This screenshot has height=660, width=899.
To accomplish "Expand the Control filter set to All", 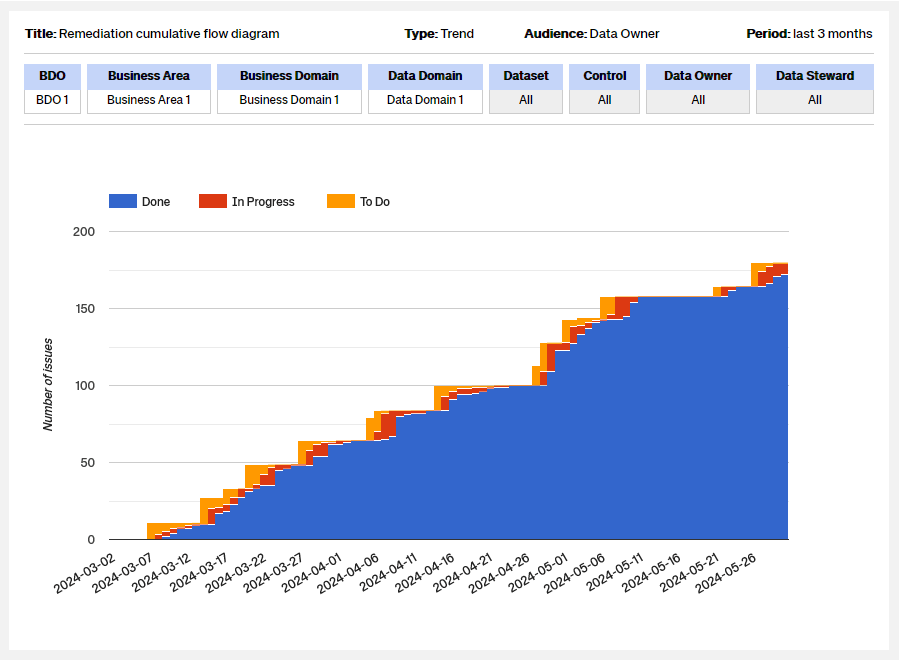I will [x=604, y=100].
